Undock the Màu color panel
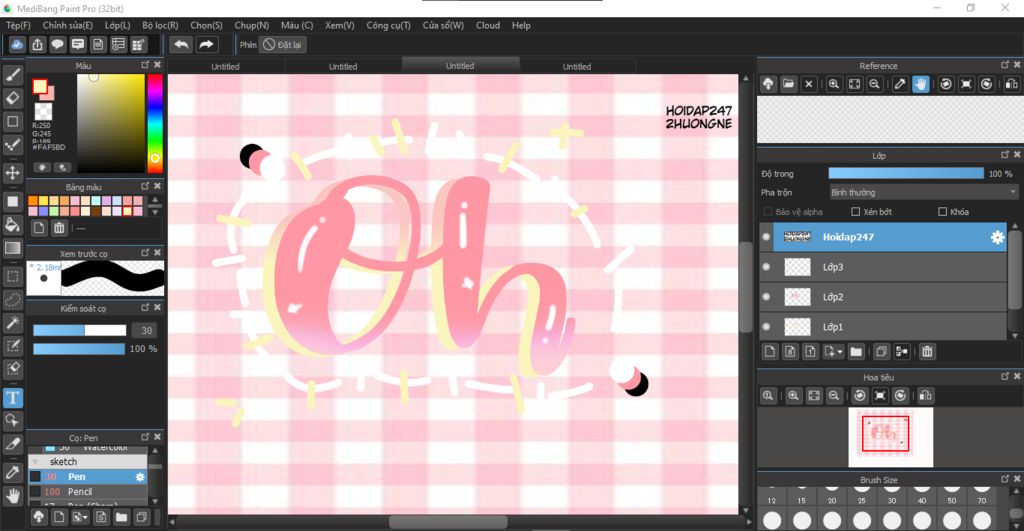1024x531 pixels. [x=145, y=65]
